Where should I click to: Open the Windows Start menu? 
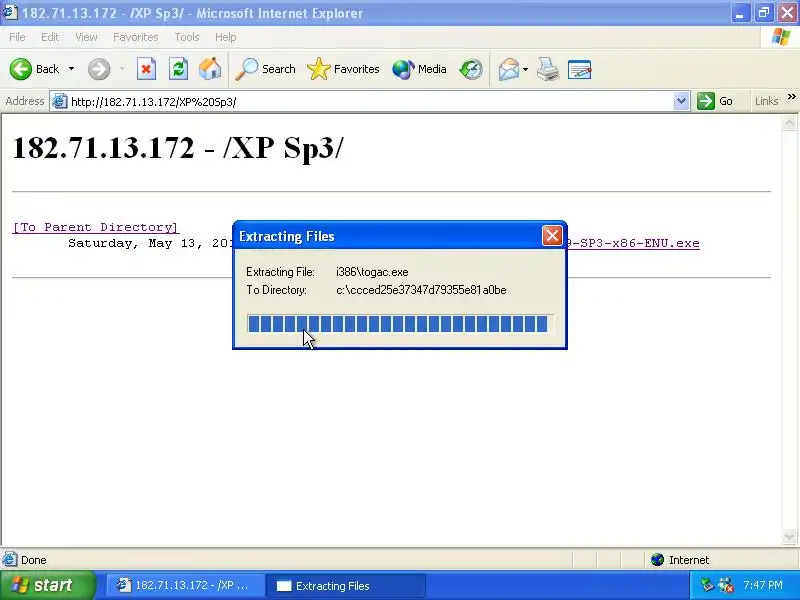47,585
